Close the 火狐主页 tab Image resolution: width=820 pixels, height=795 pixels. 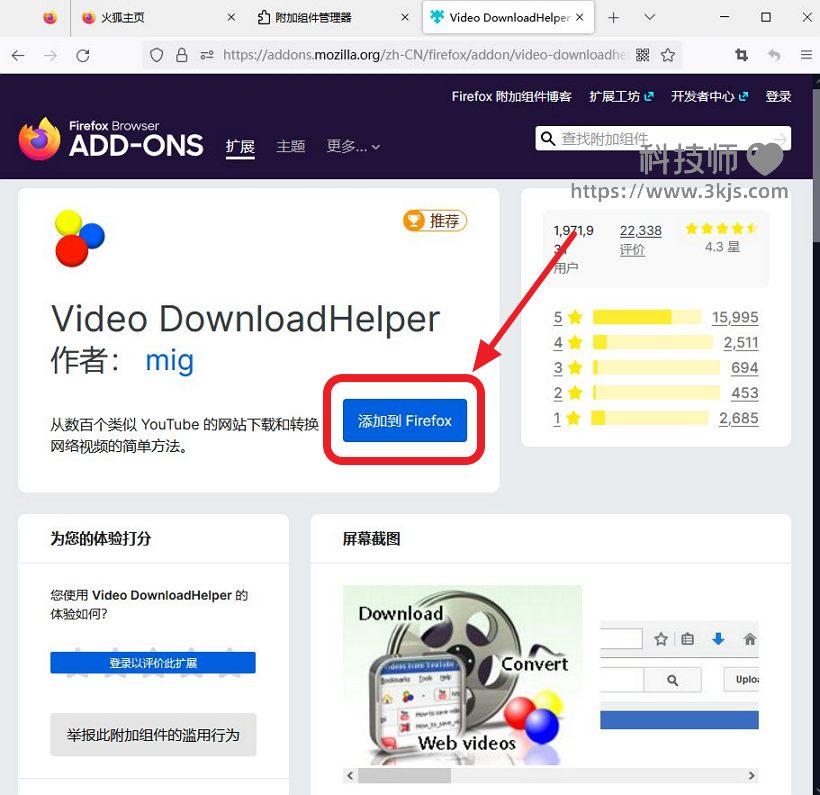(x=231, y=18)
